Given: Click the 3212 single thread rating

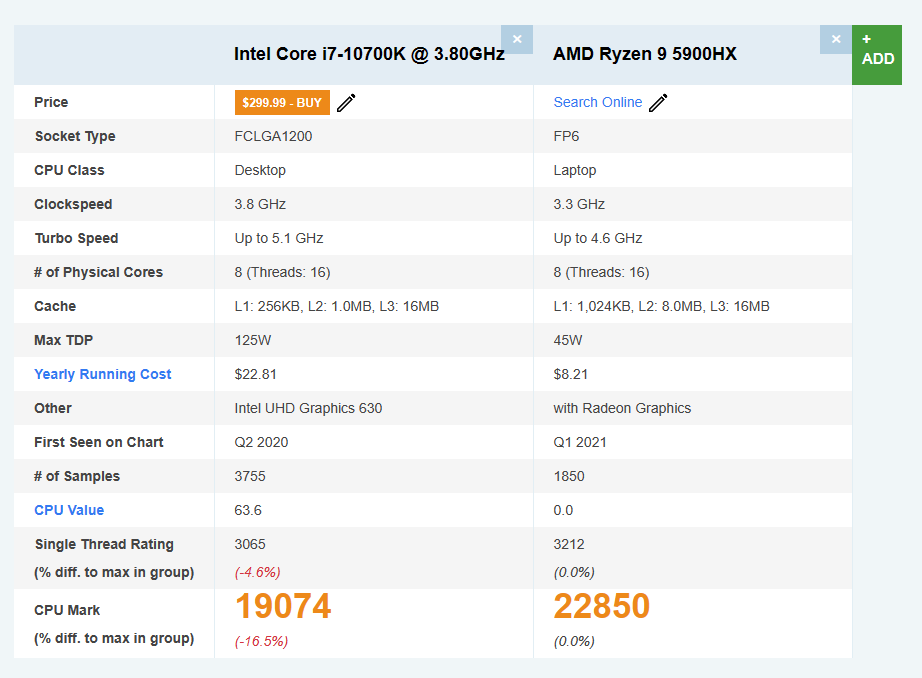Looking at the screenshot, I should (x=569, y=545).
